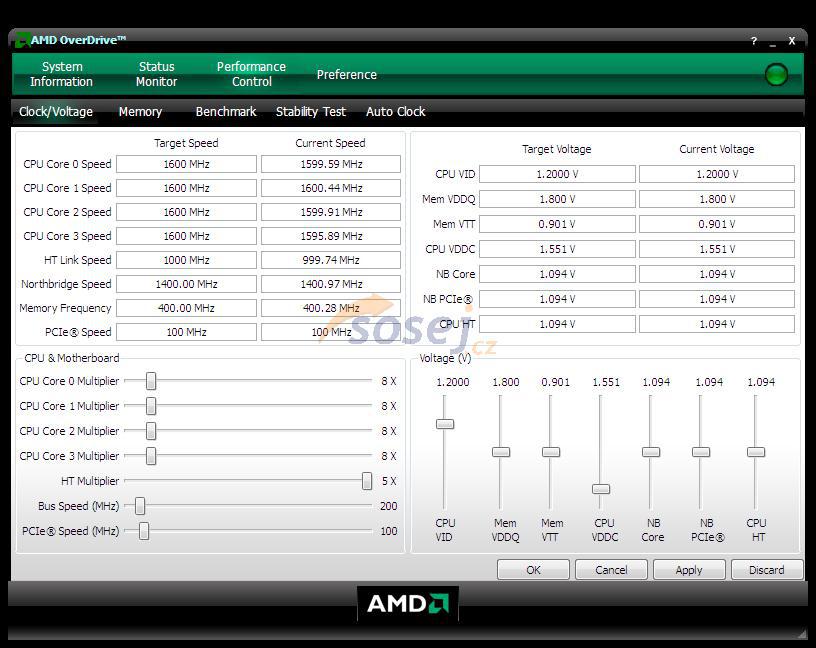Image resolution: width=816 pixels, height=648 pixels.
Task: Click Memory Frequency target 400.00 MHz field
Action: tap(186, 308)
